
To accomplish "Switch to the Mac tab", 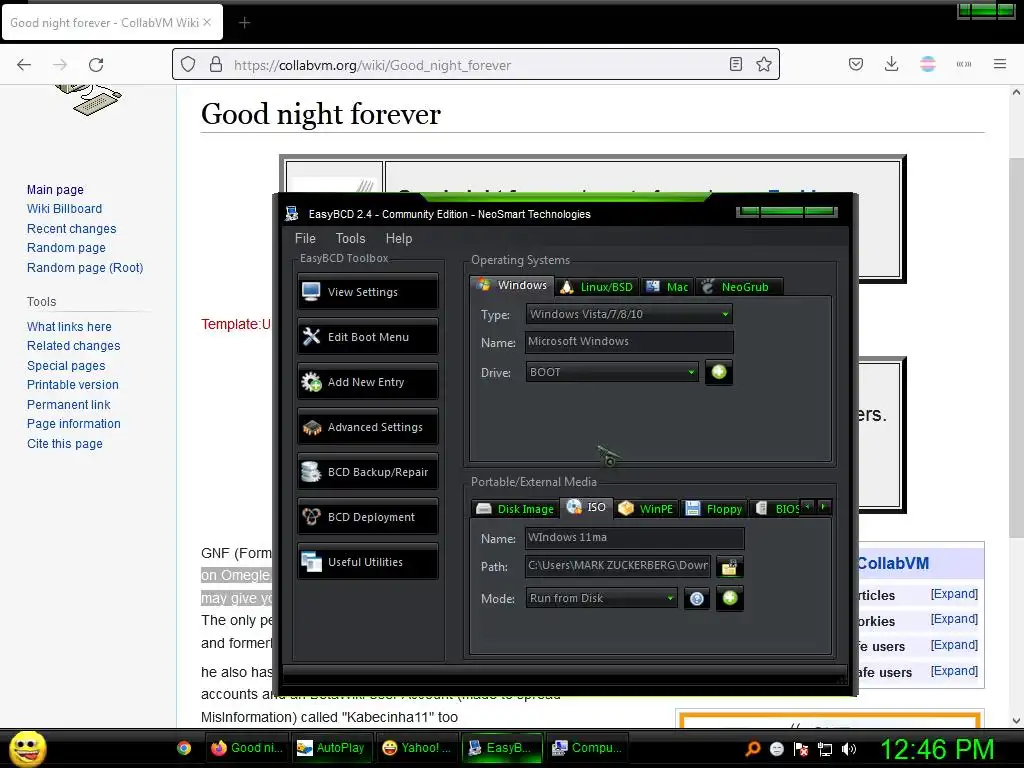I will pyautogui.click(x=667, y=287).
